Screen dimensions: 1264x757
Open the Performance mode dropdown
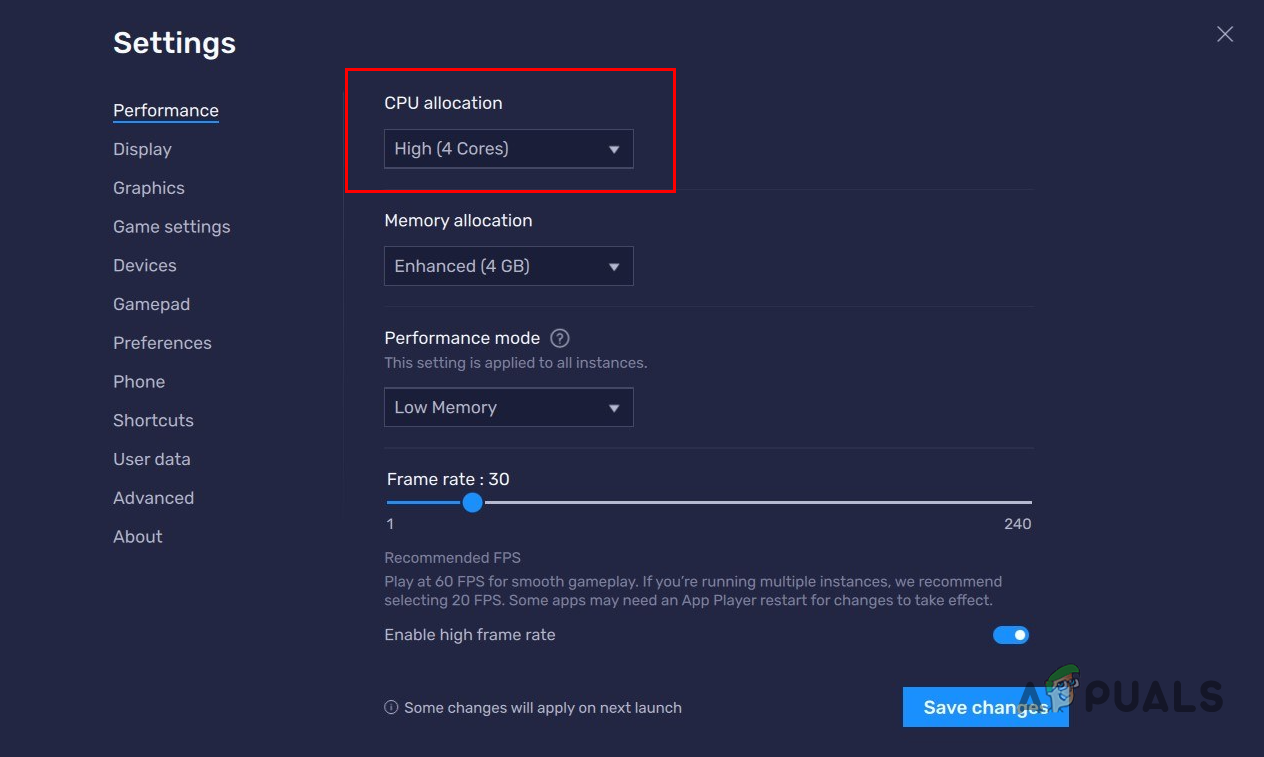[x=508, y=407]
